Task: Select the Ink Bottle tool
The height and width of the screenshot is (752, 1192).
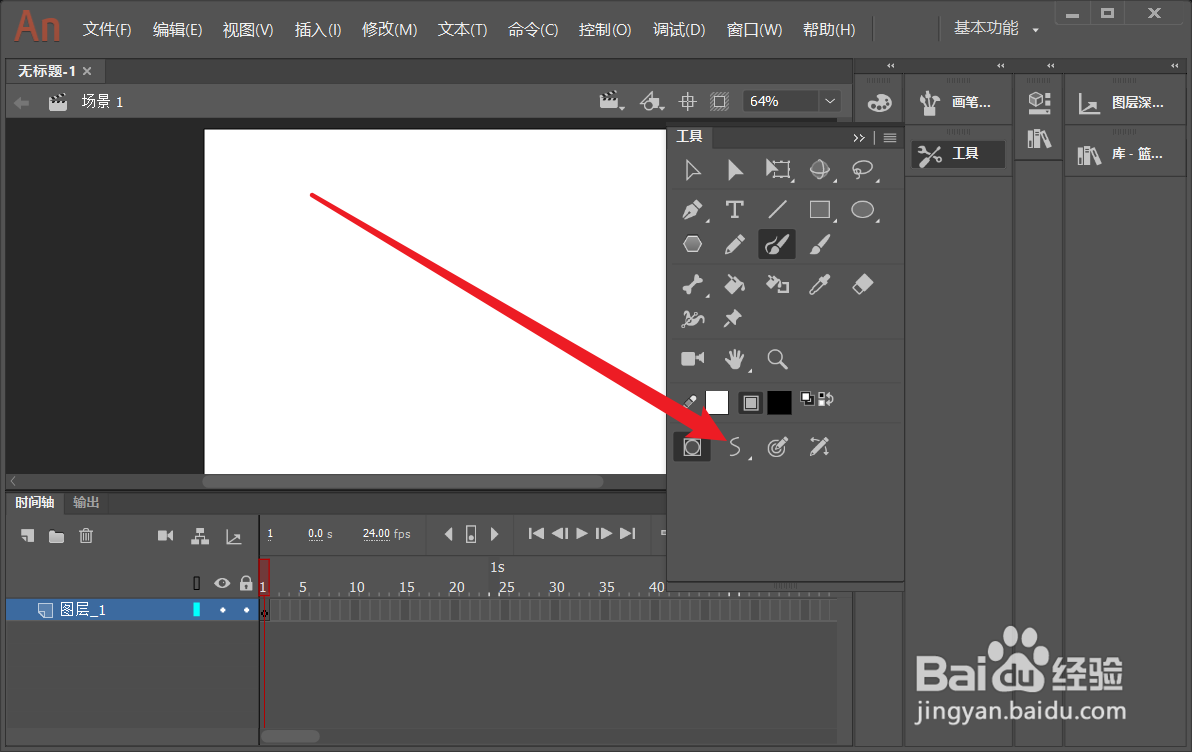Action: click(x=777, y=284)
